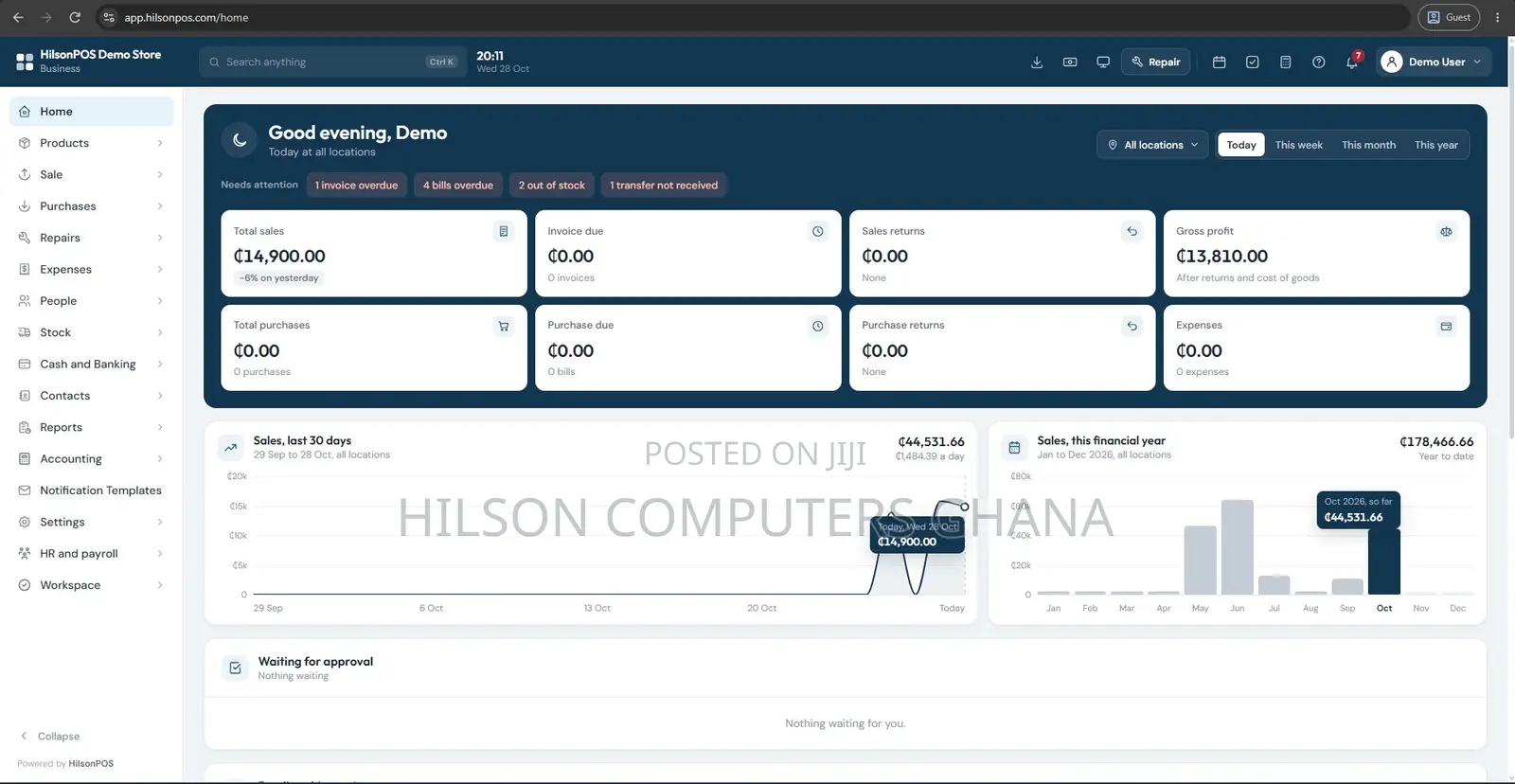Open the 4 bills overdue alert

click(x=458, y=186)
